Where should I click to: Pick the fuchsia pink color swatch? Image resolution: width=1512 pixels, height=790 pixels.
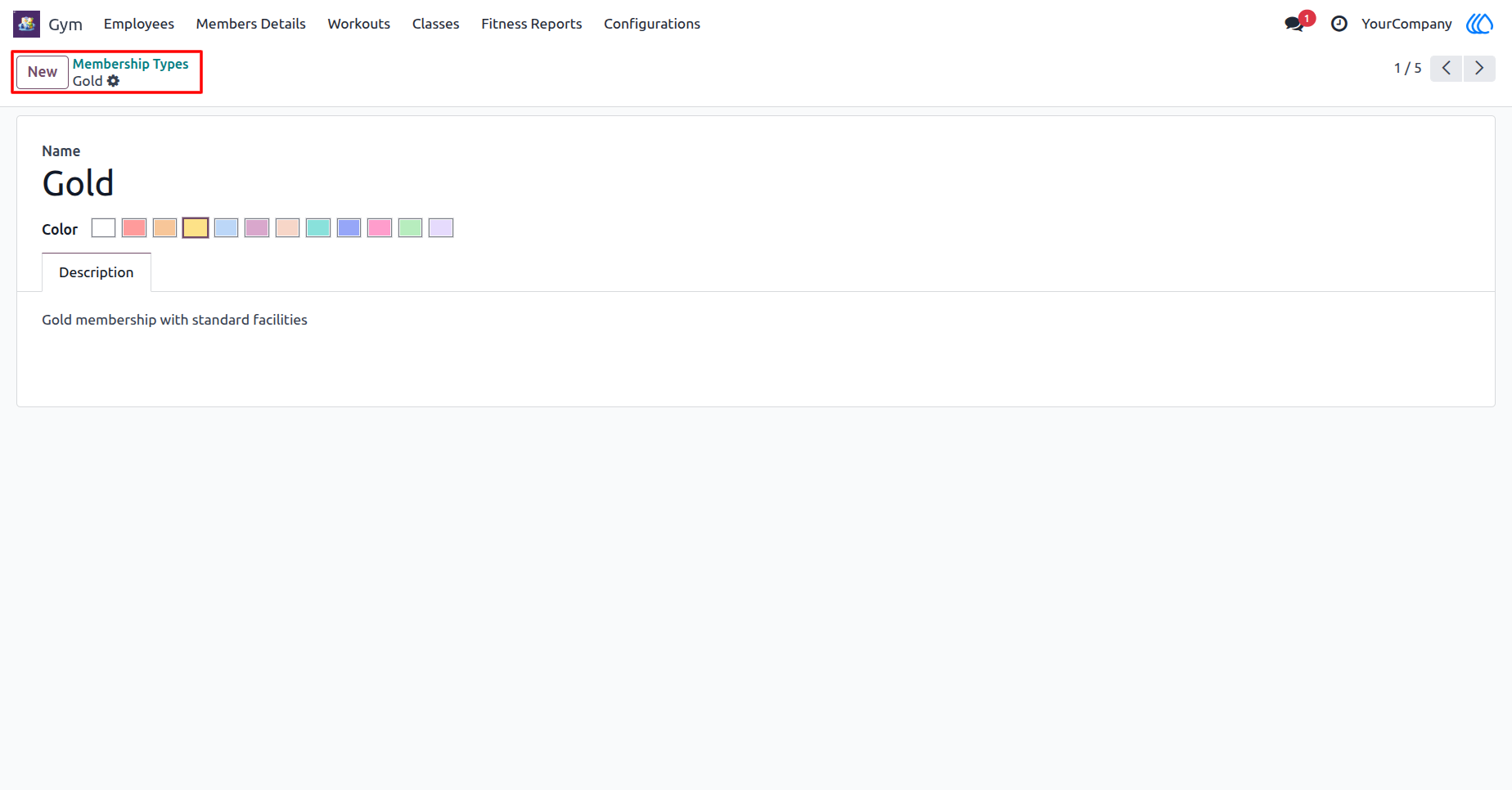click(380, 228)
